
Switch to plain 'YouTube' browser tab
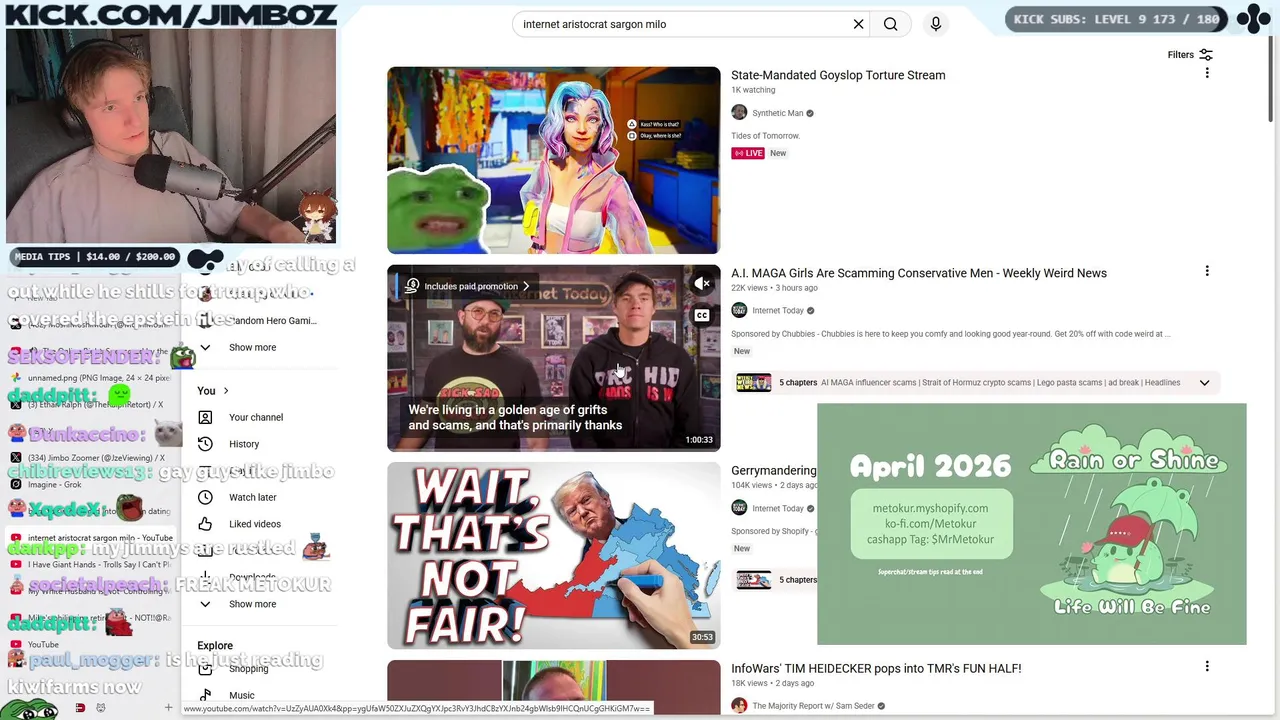[43, 645]
